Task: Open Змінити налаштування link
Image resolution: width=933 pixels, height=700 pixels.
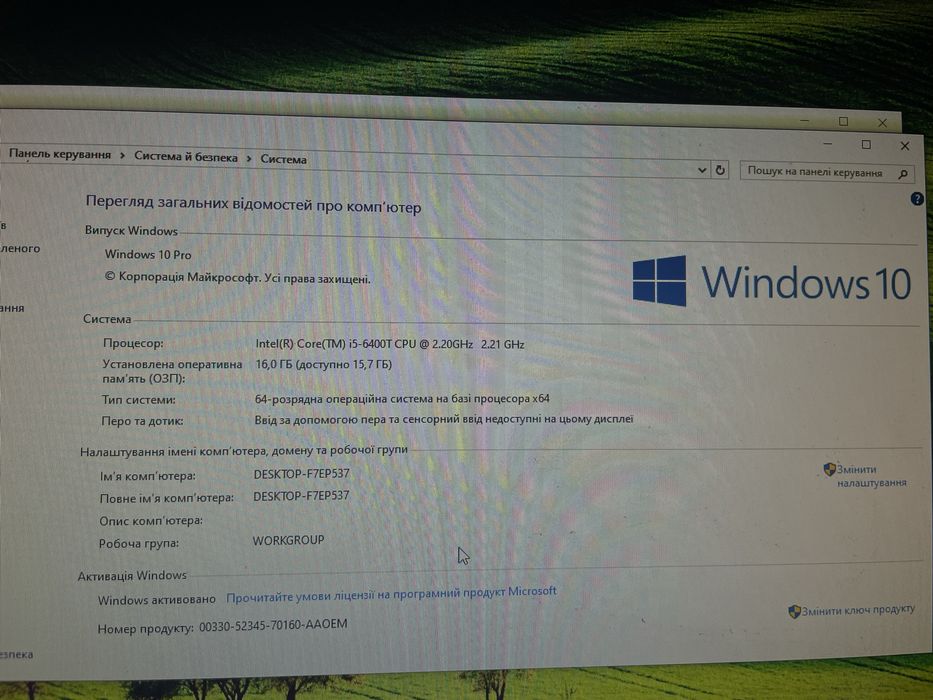Action: pos(872,476)
